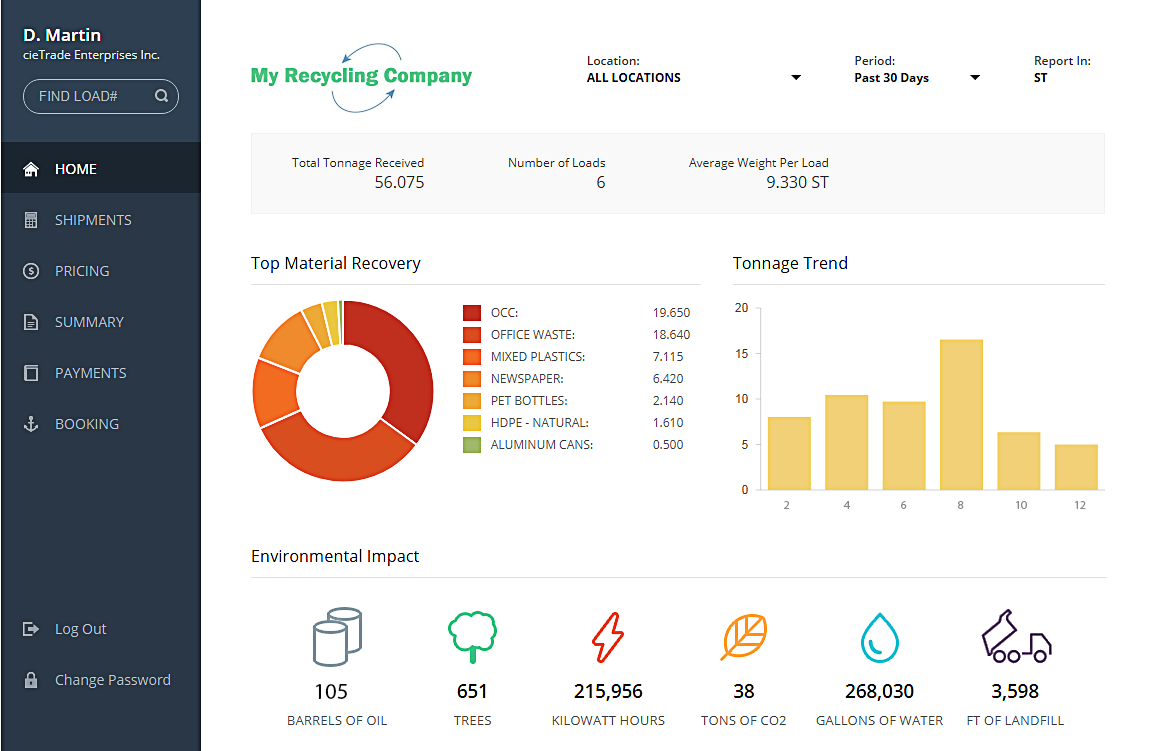The image size is (1156, 751).
Task: Open the HOME menu item
Action: click(x=101, y=170)
